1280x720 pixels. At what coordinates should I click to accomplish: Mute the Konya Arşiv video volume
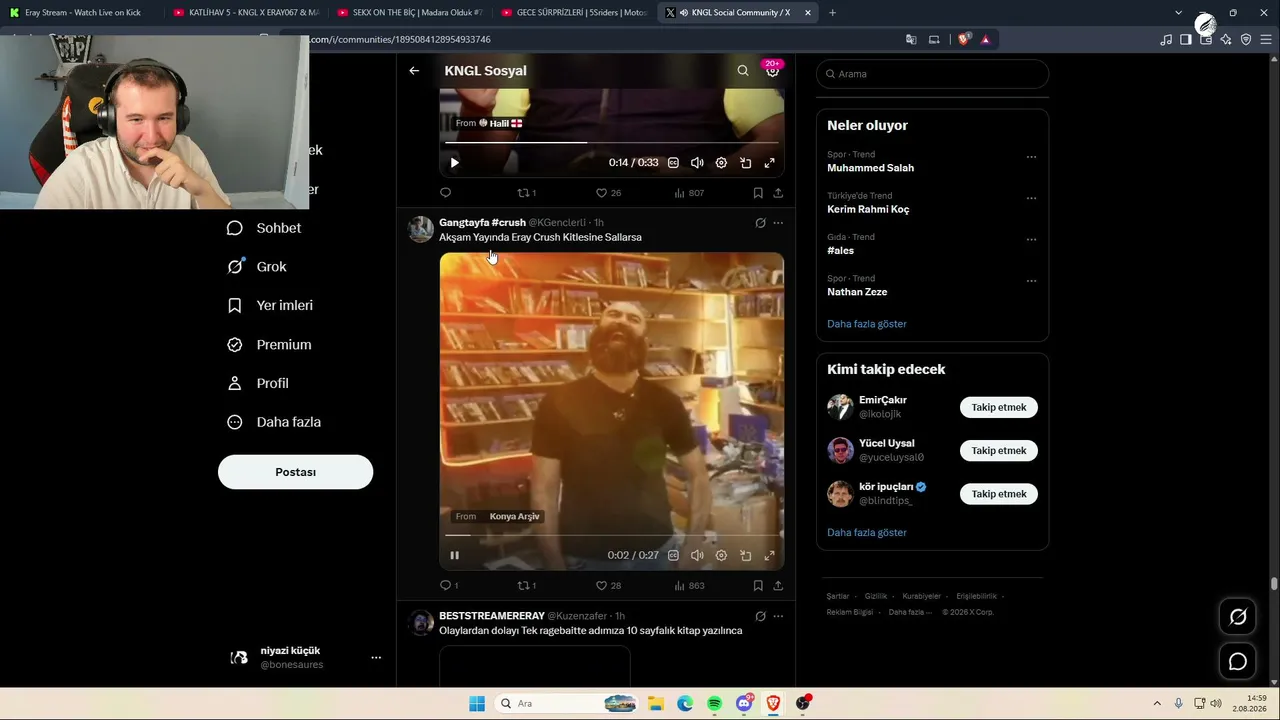697,556
